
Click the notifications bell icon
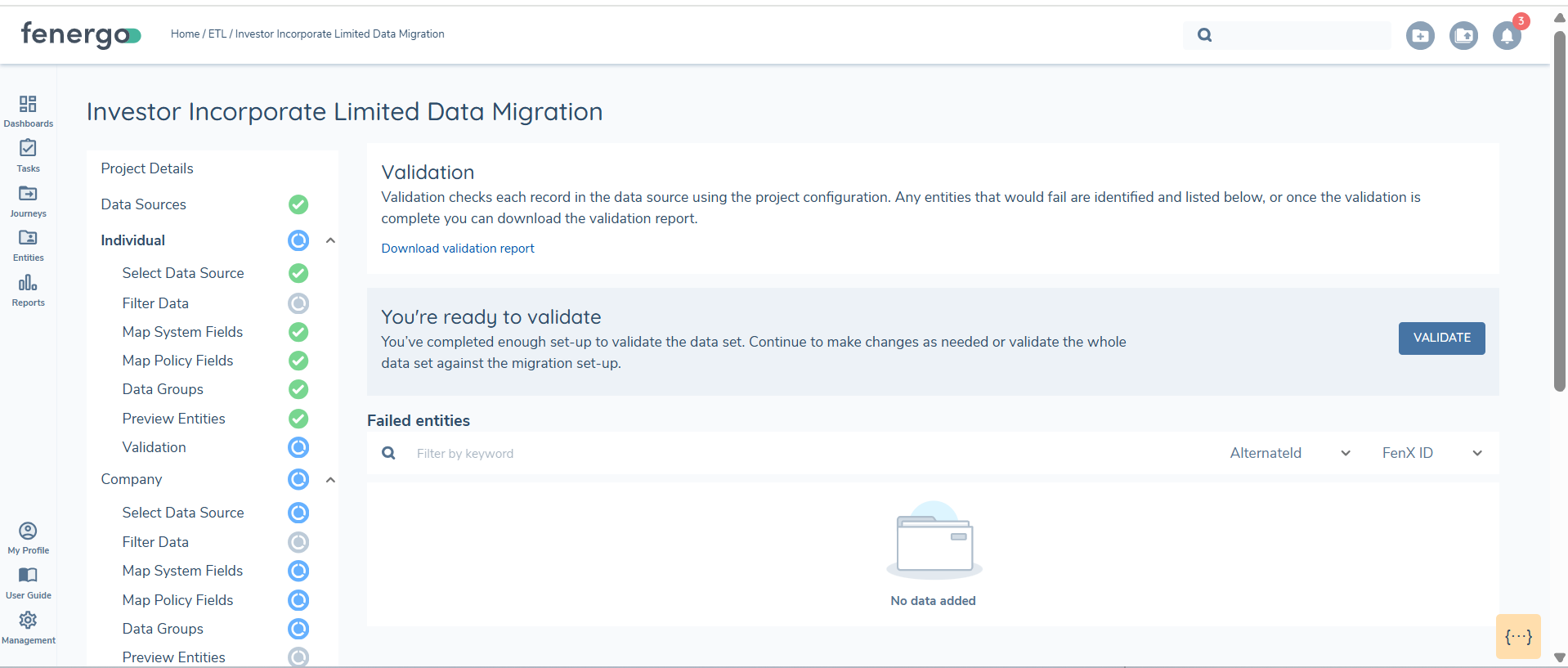[x=1506, y=36]
